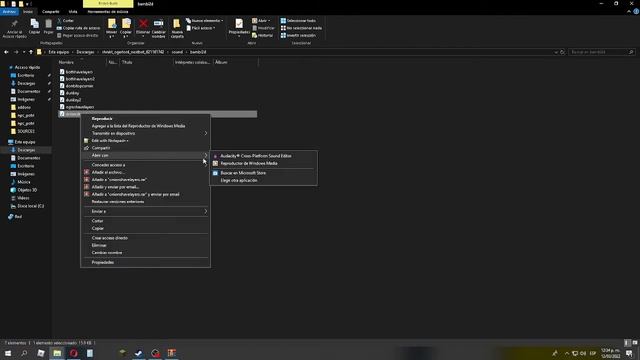This screenshot has height=360, width=640.
Task: Click the sound segment in the address bar
Action: click(177, 52)
